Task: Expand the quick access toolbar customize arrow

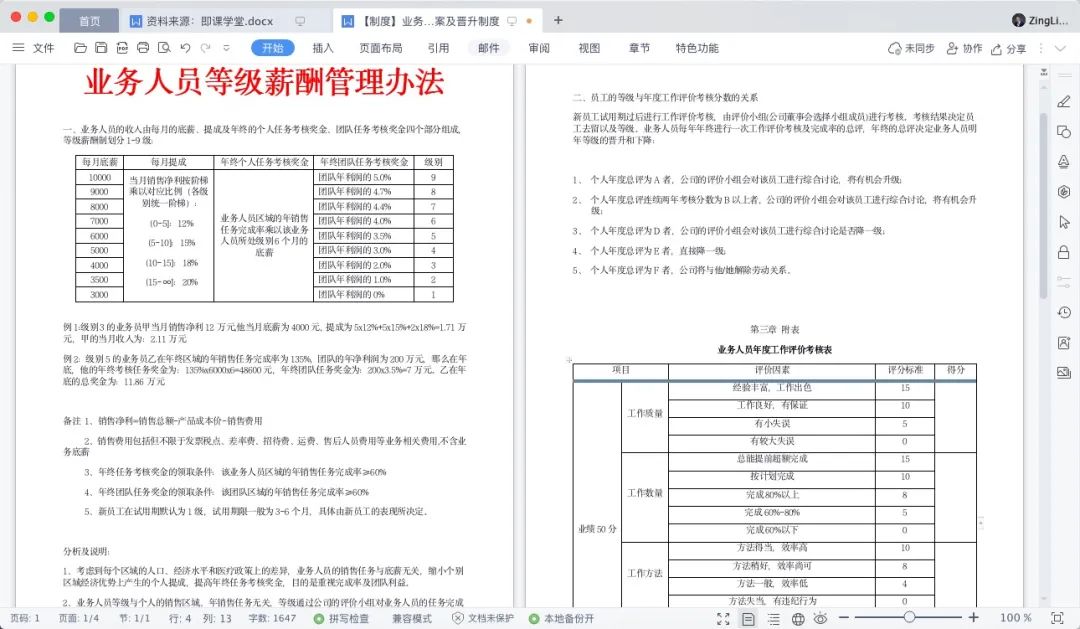Action: click(x=226, y=48)
